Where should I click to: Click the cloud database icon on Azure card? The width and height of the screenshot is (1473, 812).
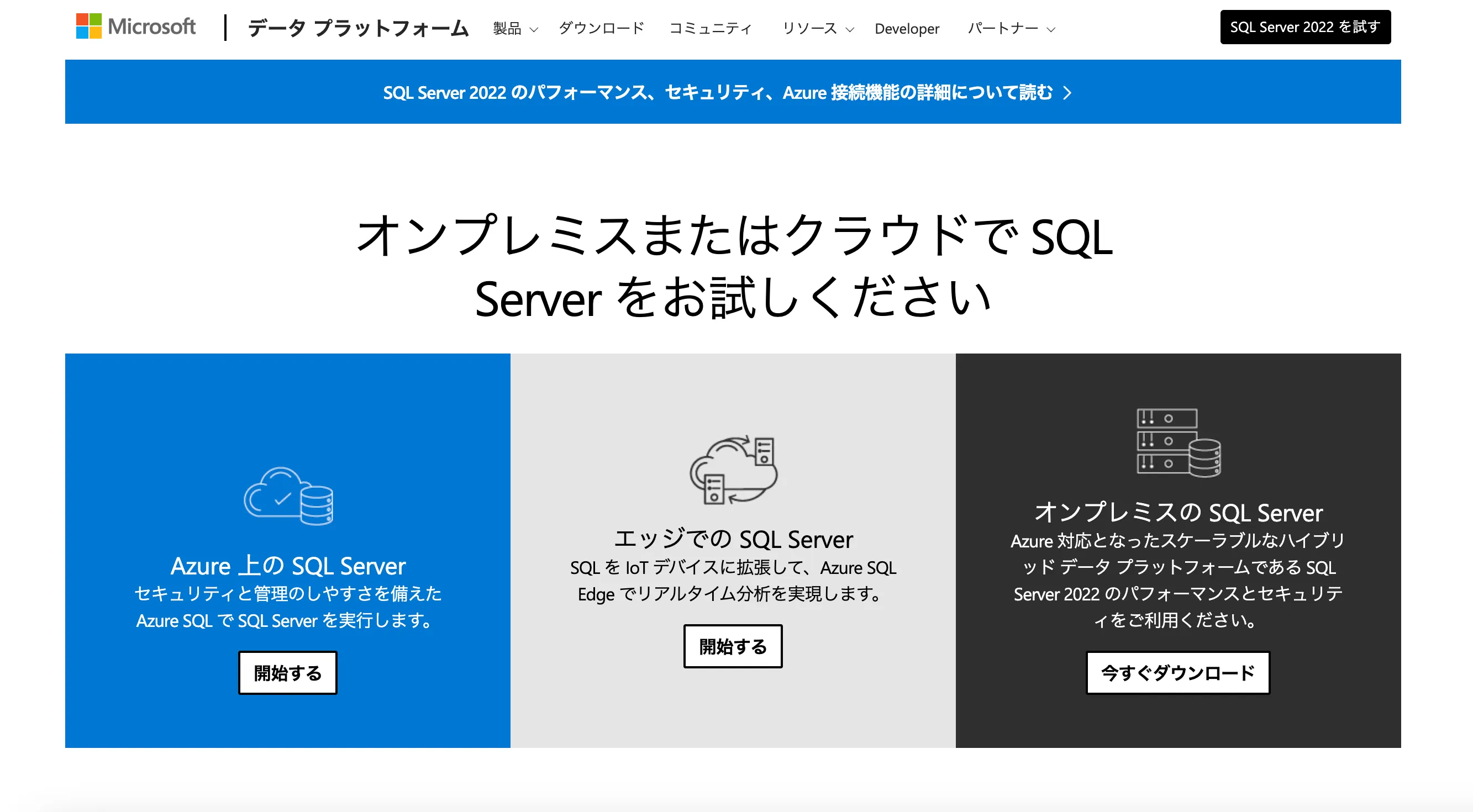coord(288,496)
